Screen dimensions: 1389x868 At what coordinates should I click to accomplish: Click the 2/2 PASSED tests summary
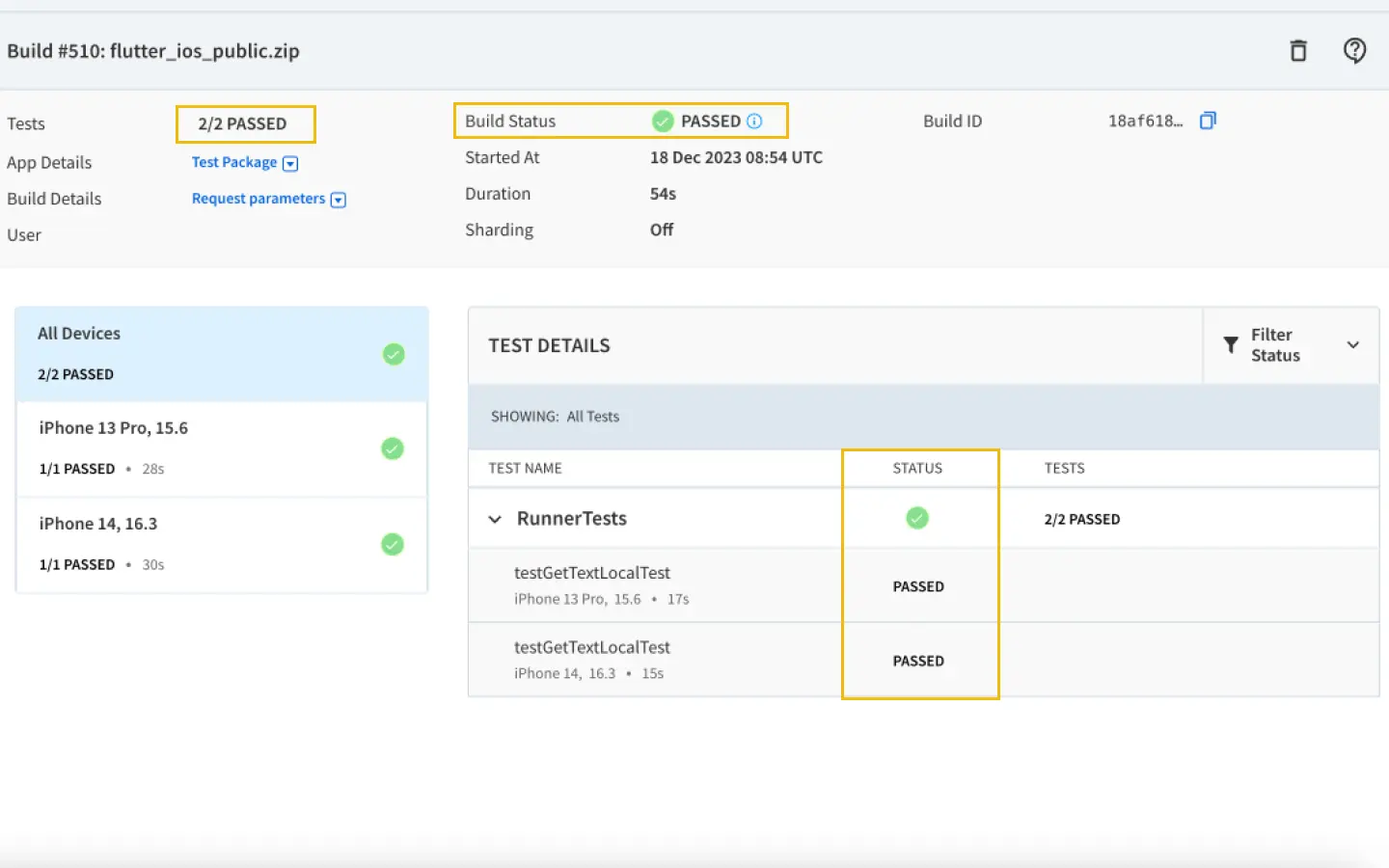pyautogui.click(x=243, y=123)
